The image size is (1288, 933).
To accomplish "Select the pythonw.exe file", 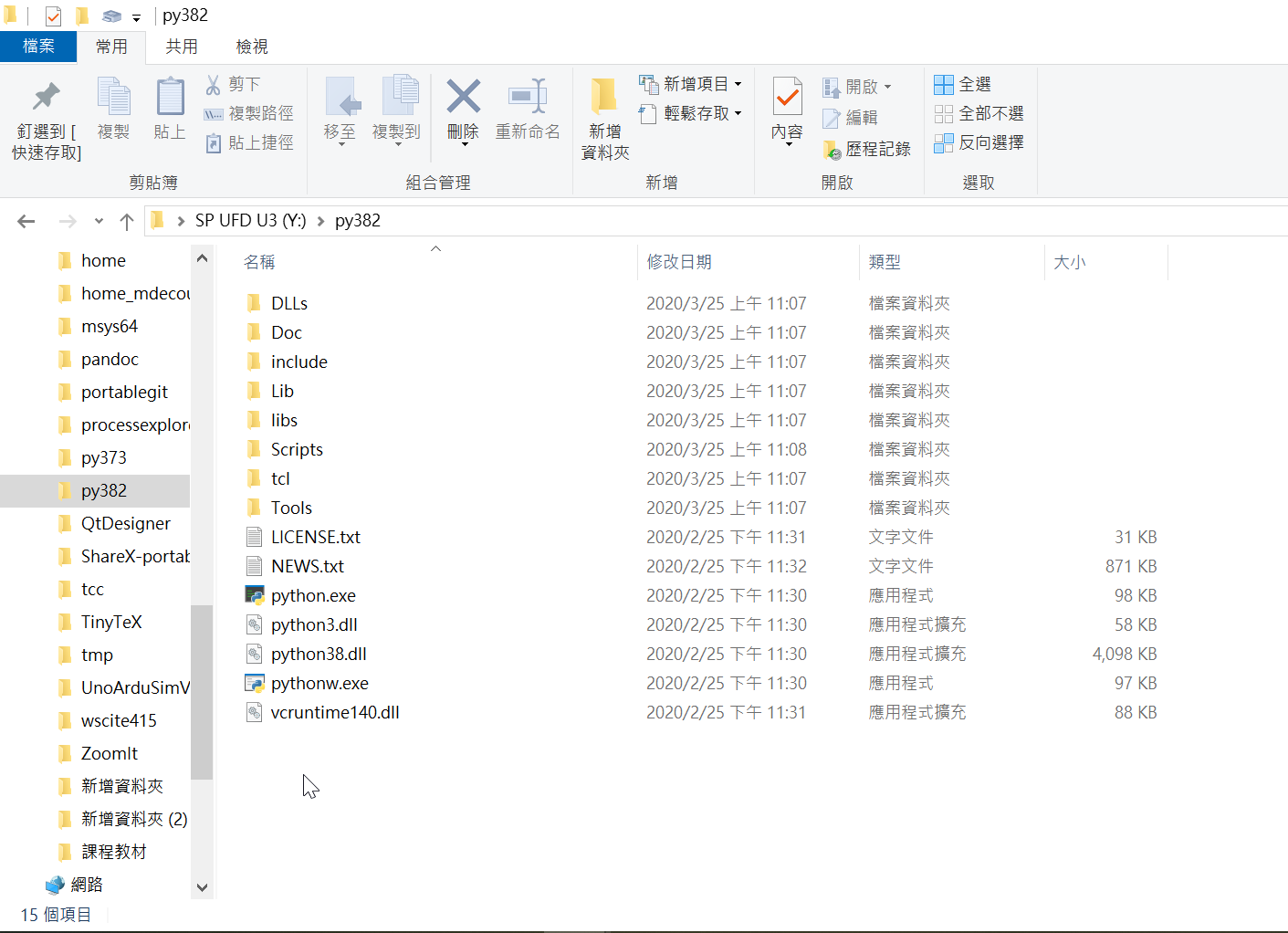I will click(x=319, y=683).
